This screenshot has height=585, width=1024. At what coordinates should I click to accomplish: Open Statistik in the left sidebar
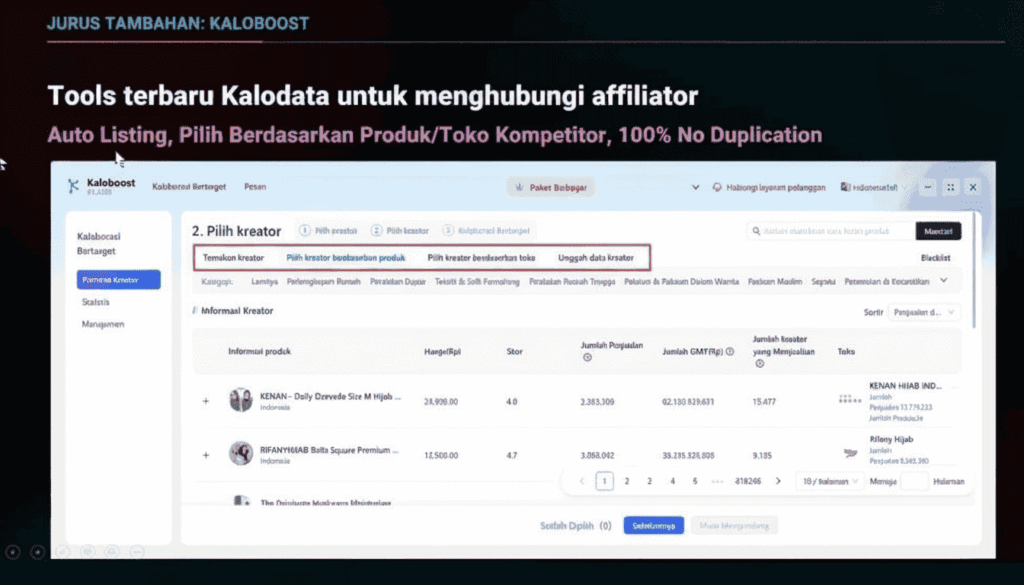coord(96,301)
